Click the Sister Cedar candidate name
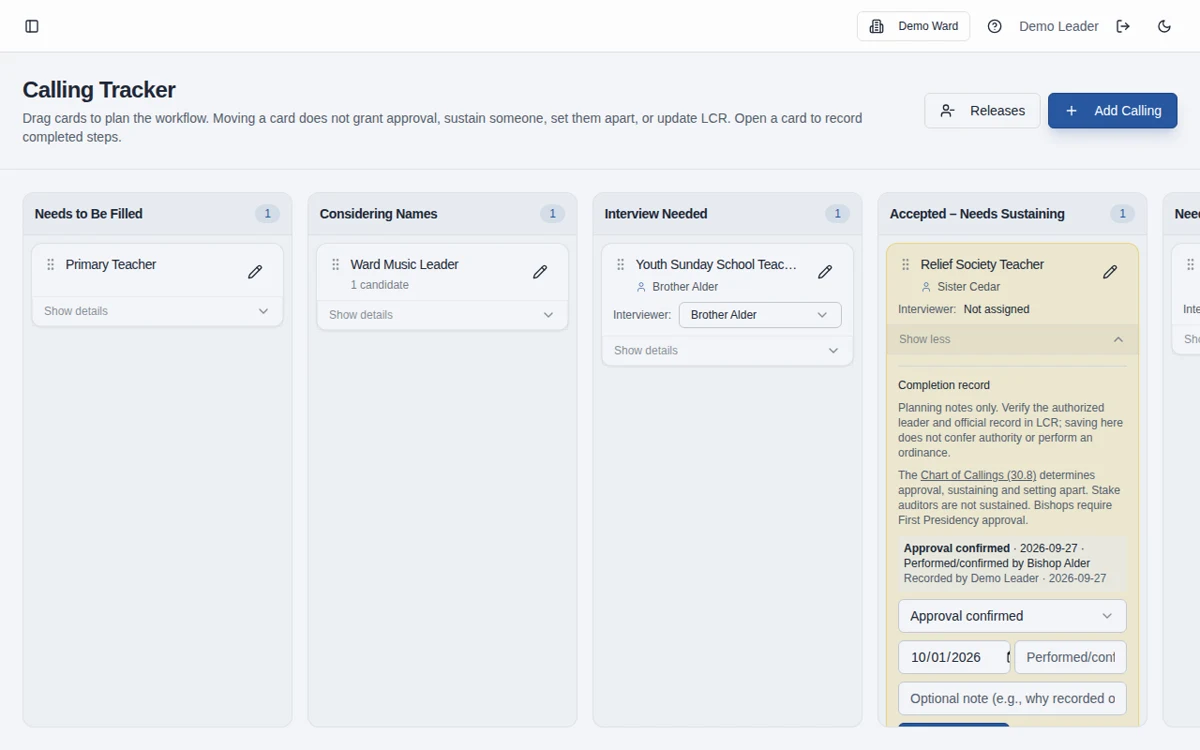The image size is (1200, 750). [968, 287]
